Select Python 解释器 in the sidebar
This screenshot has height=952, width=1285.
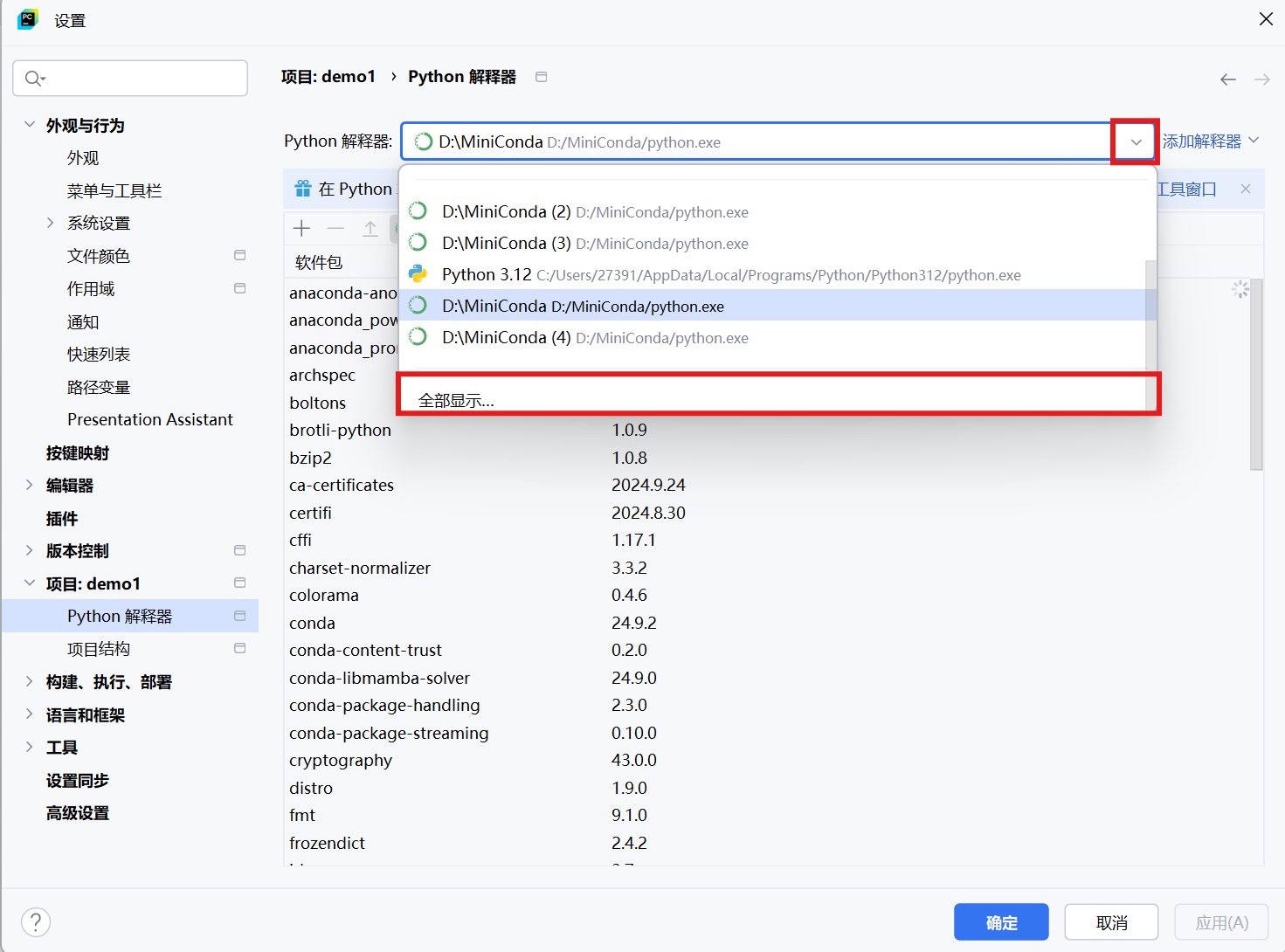[130, 616]
